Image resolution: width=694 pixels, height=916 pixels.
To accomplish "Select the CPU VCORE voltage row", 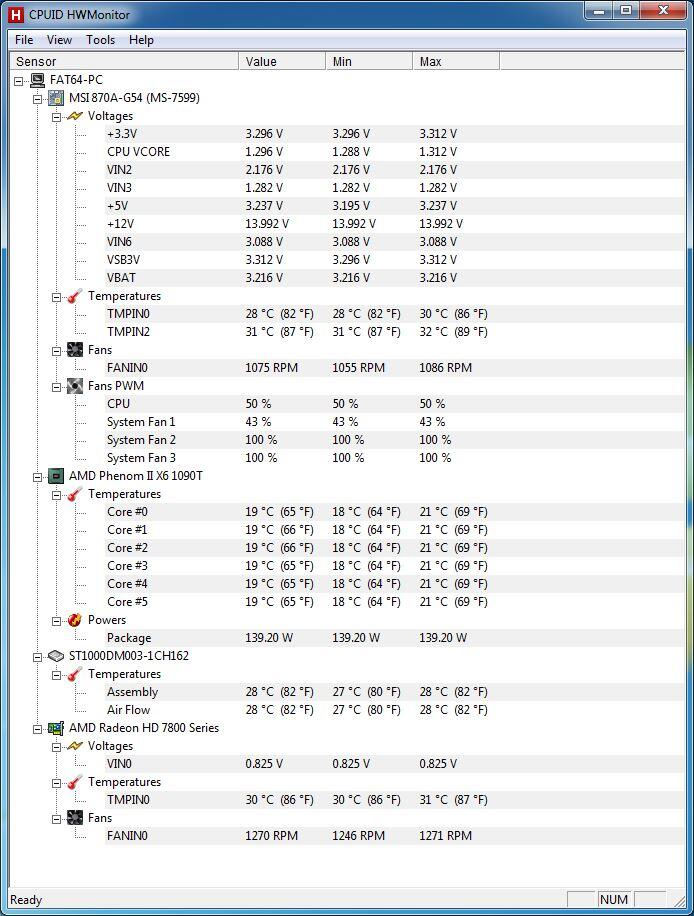I will [394, 152].
